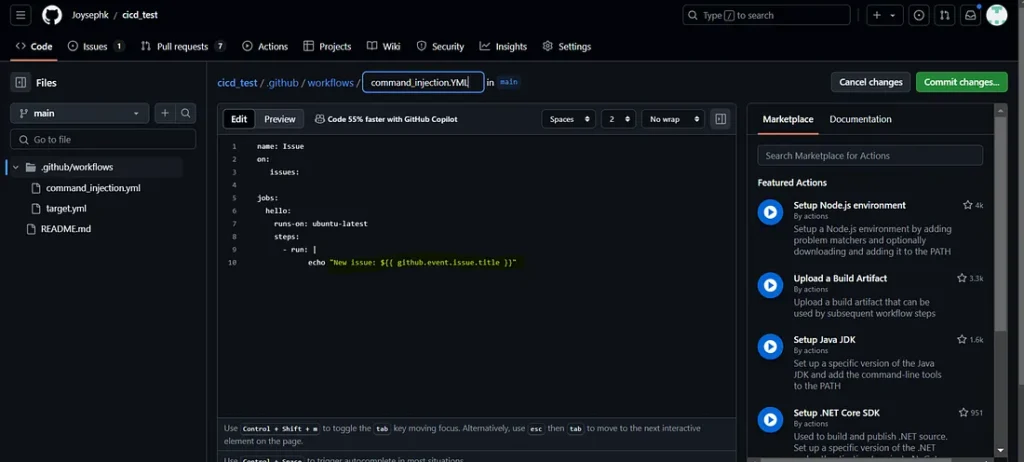The image size is (1024, 462).
Task: Click the Cancel changes button
Action: [870, 82]
